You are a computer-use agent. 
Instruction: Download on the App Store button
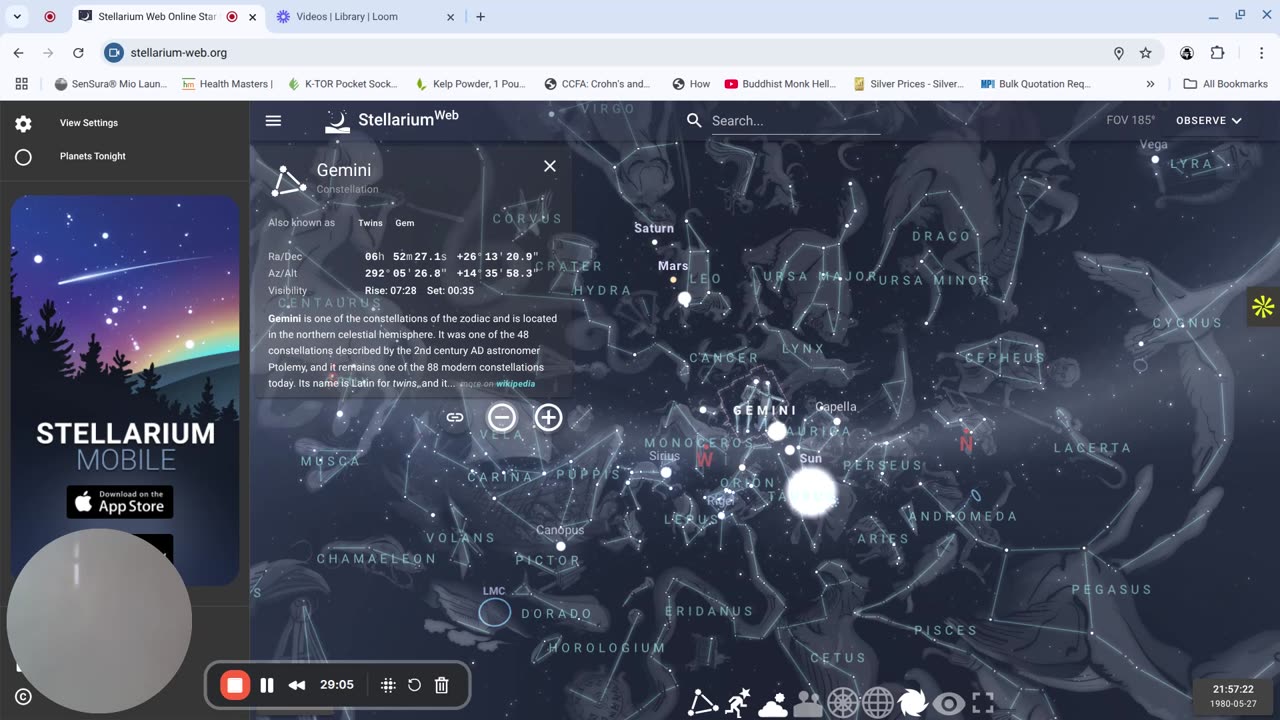[120, 502]
